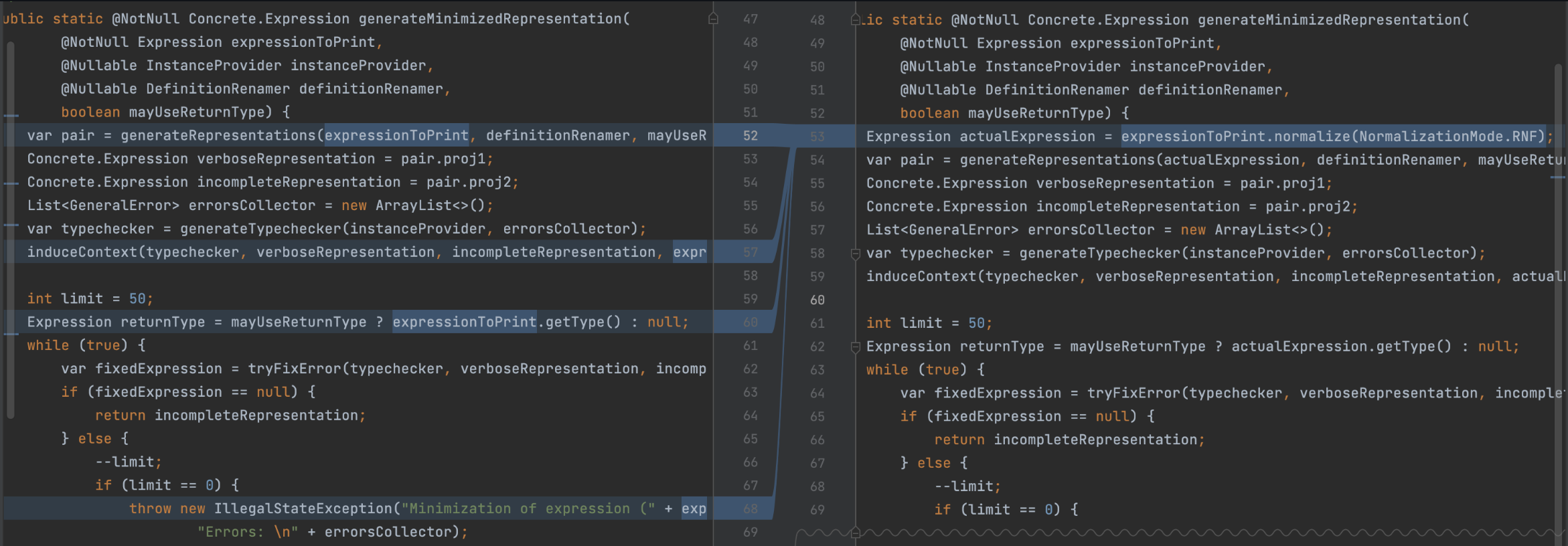The height and width of the screenshot is (546, 1568).
Task: Collapse generateMinimizedRepresentation method in left pane gutter
Action: [x=713, y=19]
